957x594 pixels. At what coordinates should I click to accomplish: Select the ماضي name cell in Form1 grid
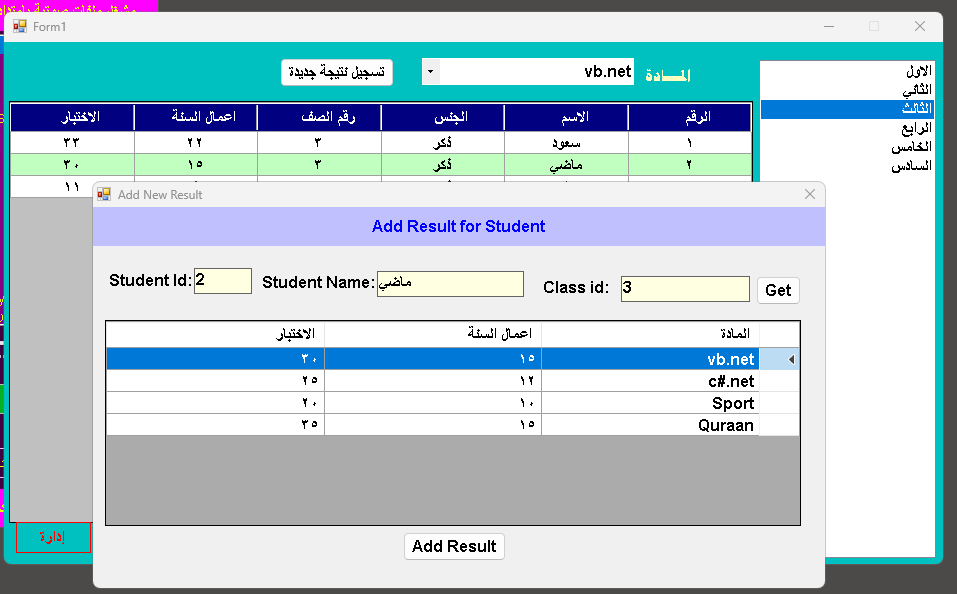566,165
